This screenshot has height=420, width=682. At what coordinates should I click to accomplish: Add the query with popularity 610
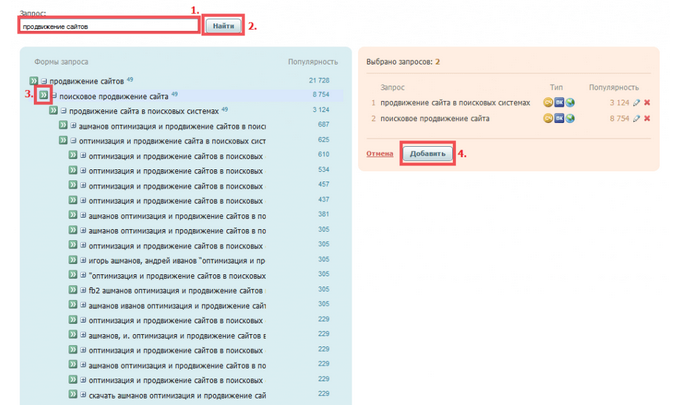pyautogui.click(x=73, y=155)
